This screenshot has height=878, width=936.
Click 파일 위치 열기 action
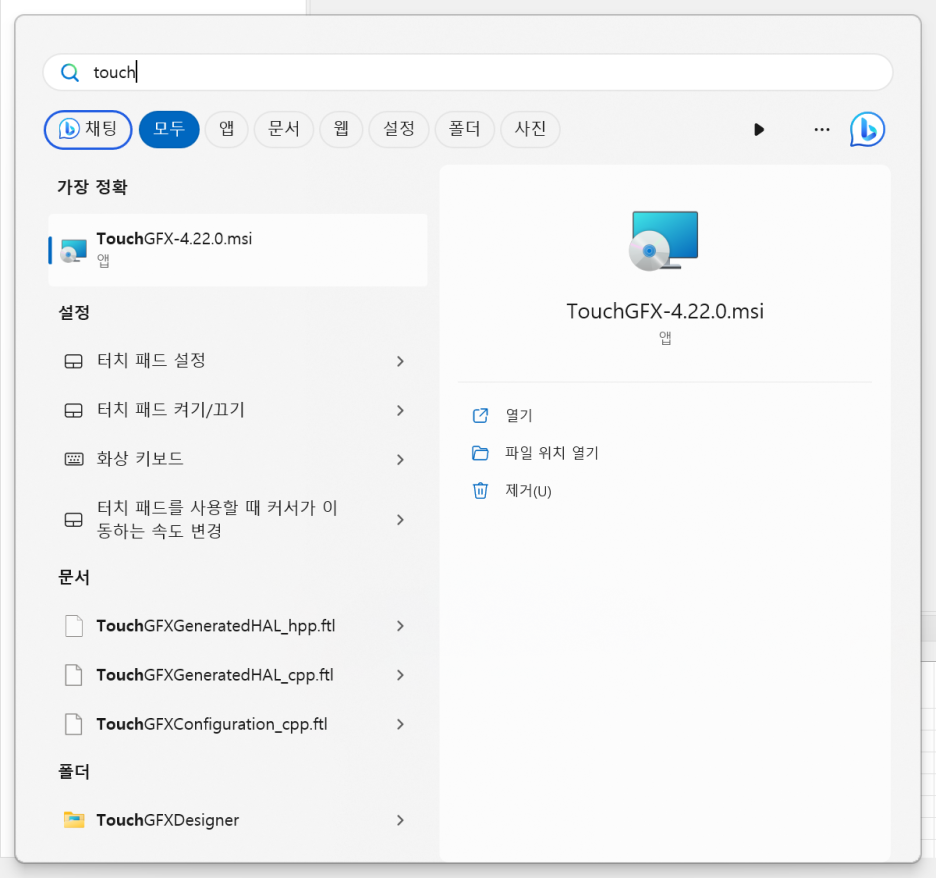(x=552, y=453)
